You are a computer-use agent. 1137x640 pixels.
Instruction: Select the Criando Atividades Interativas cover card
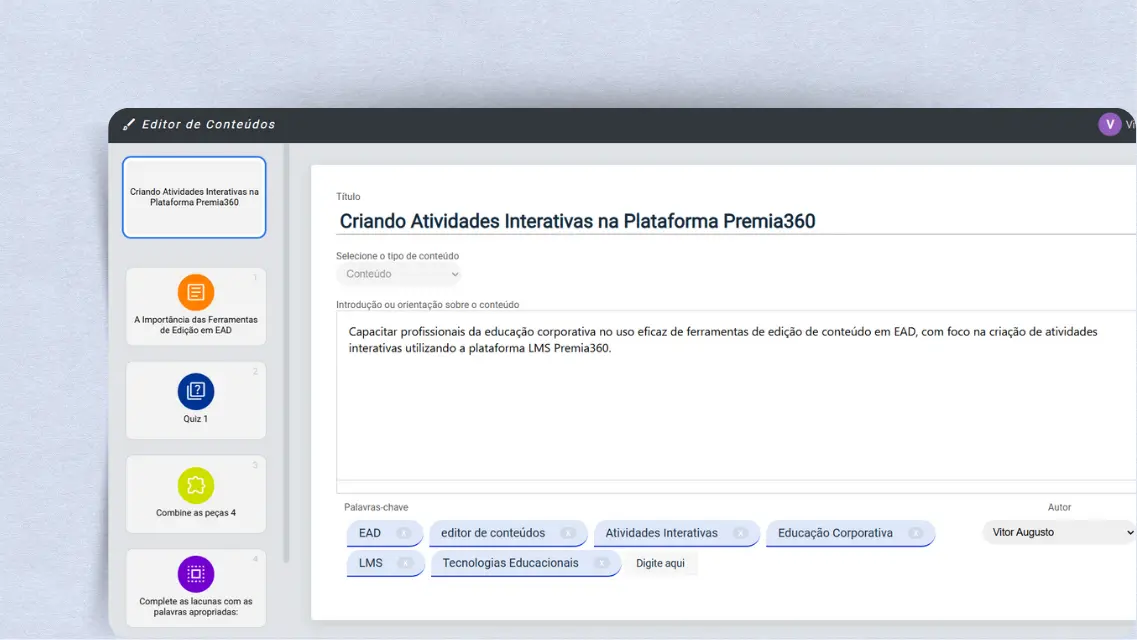194,197
